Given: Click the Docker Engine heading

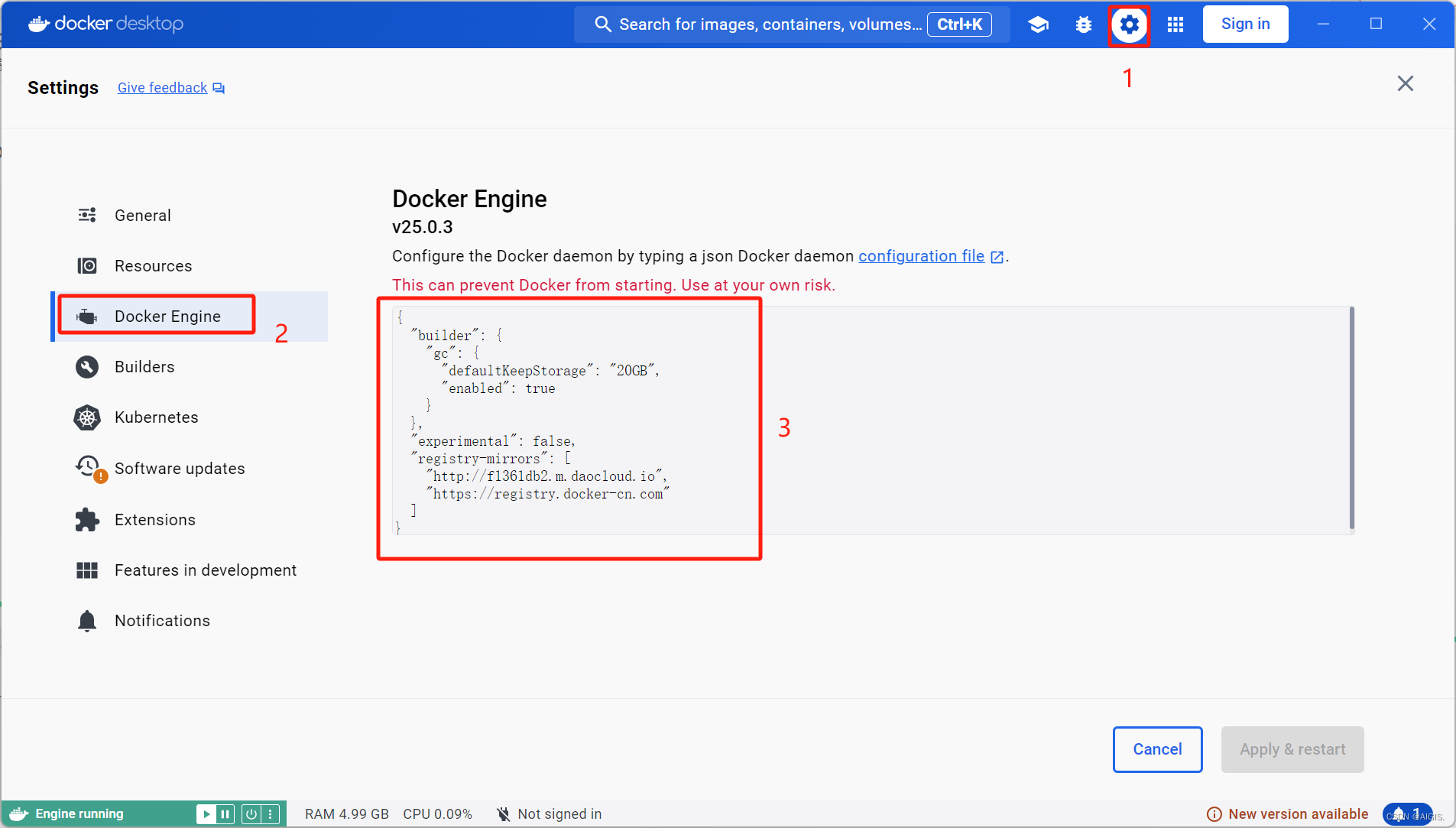Looking at the screenshot, I should coord(469,199).
